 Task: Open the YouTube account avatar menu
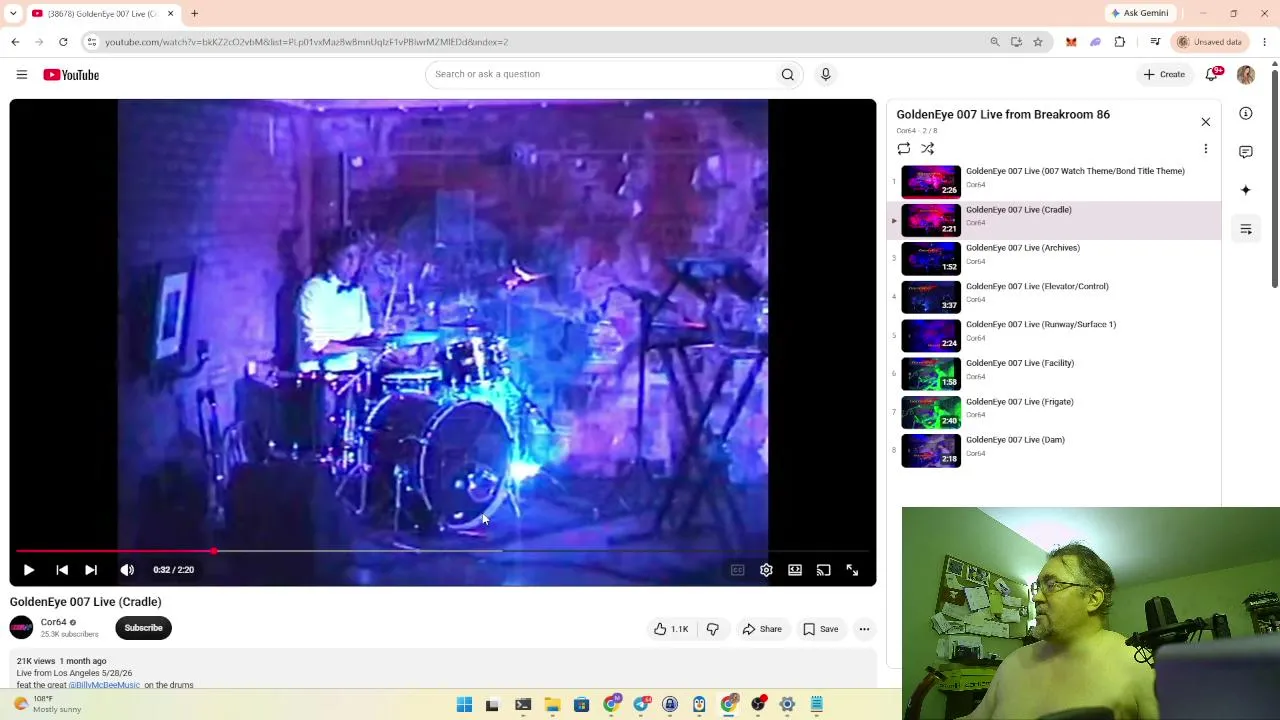pos(1246,75)
